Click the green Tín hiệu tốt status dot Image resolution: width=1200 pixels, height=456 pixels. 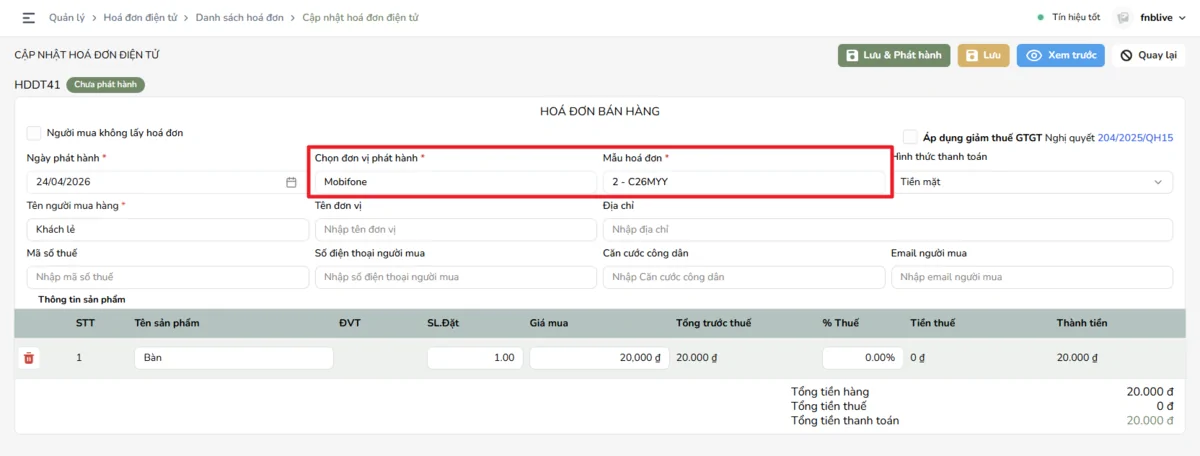1041,18
